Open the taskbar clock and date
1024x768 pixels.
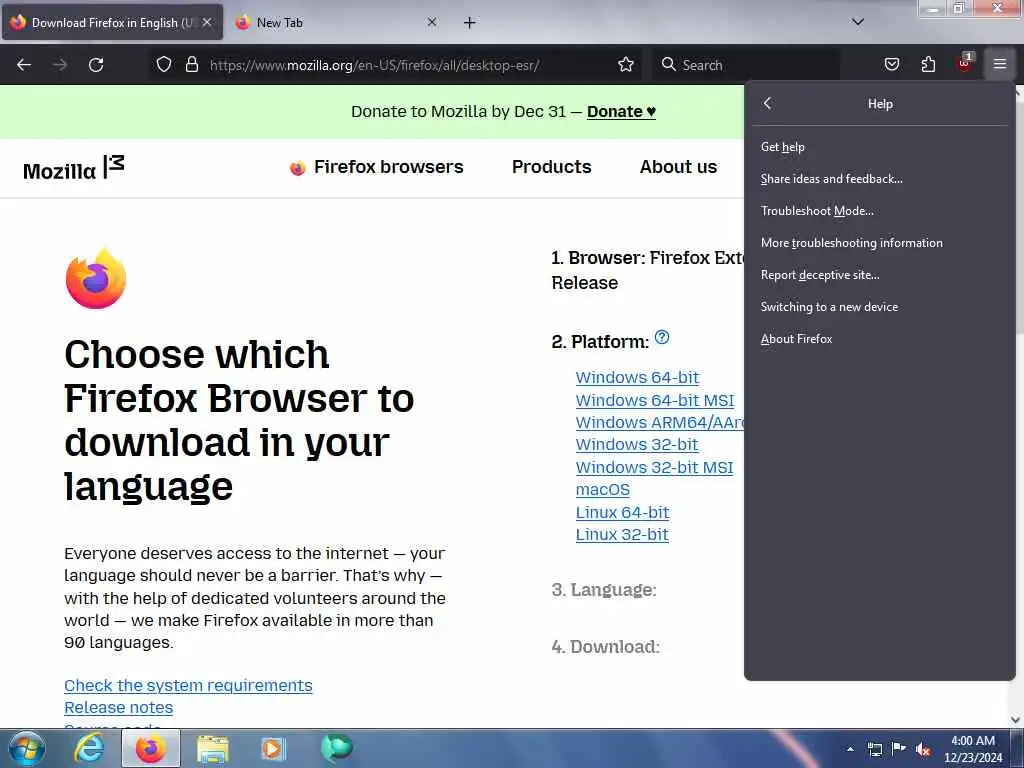pyautogui.click(x=973, y=749)
